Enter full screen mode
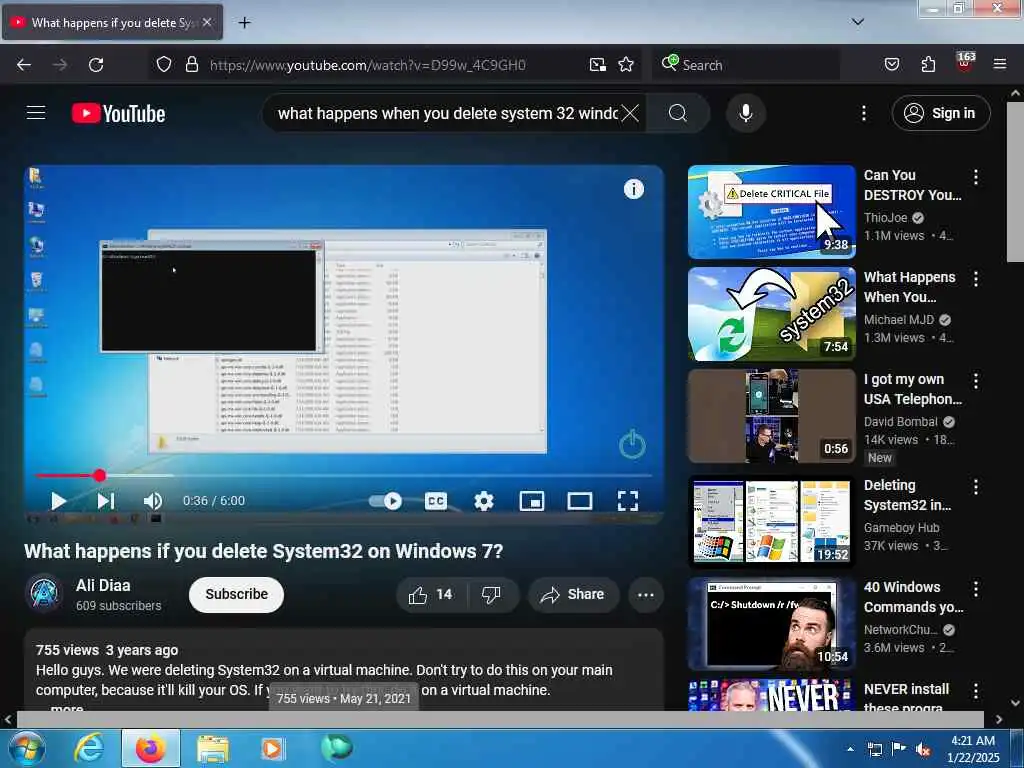This screenshot has width=1024, height=768. (628, 501)
